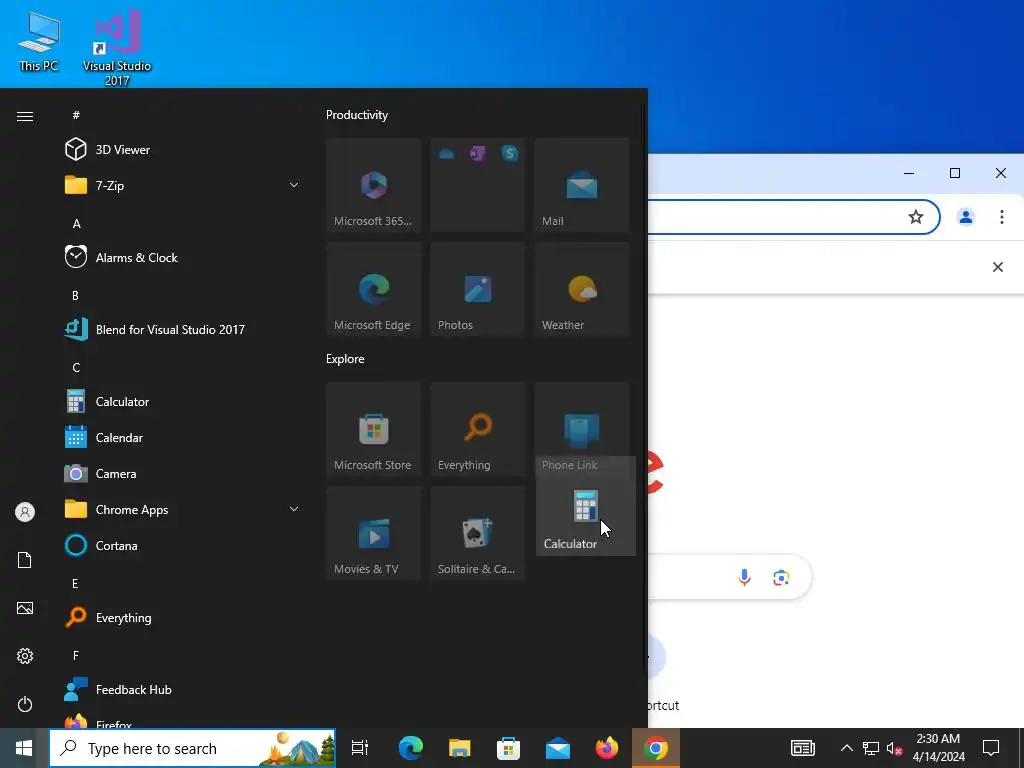Open the Phone Link tile

click(x=582, y=421)
